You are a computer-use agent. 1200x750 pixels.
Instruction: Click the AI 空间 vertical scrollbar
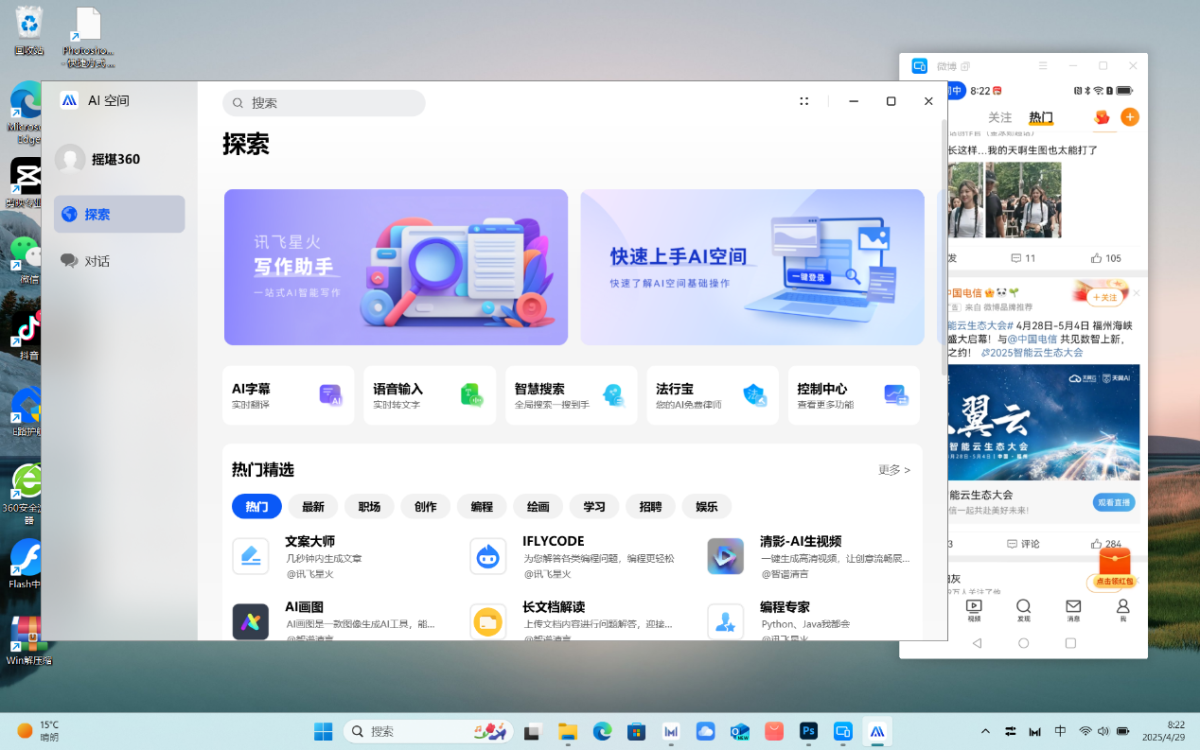pyautogui.click(x=943, y=250)
